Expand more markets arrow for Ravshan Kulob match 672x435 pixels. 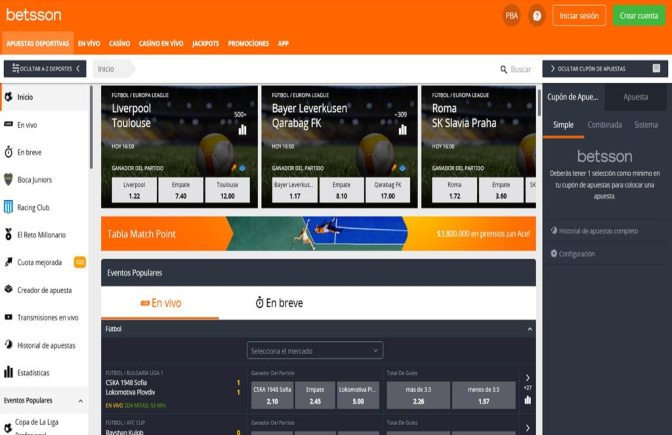[528, 428]
